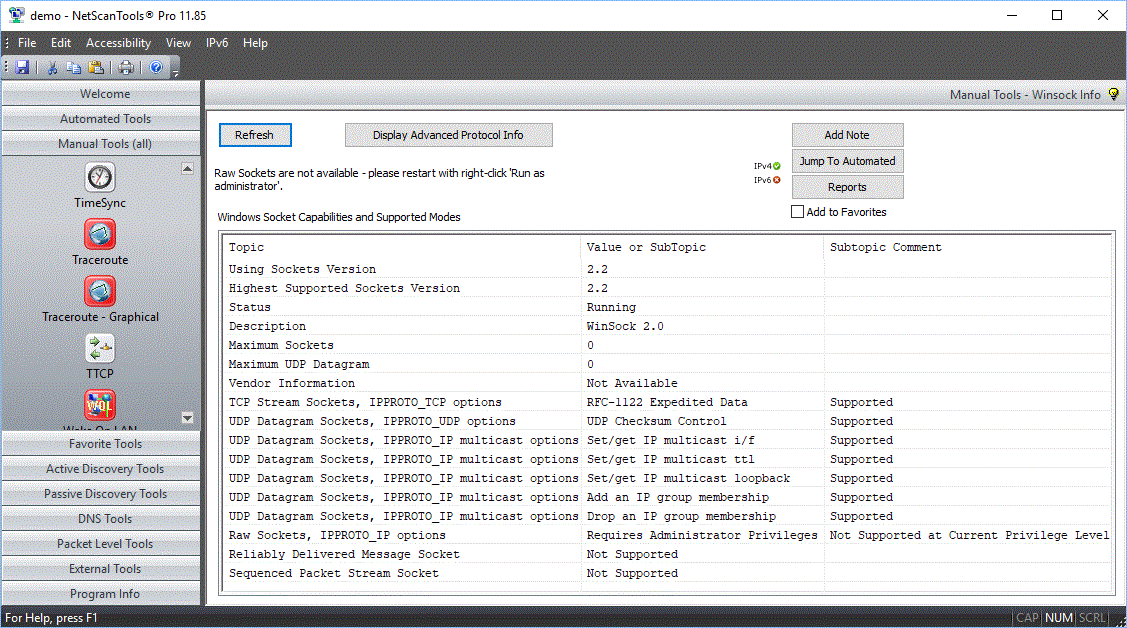This screenshot has width=1127, height=628.
Task: Click the Paste clipboard icon
Action: [x=96, y=68]
